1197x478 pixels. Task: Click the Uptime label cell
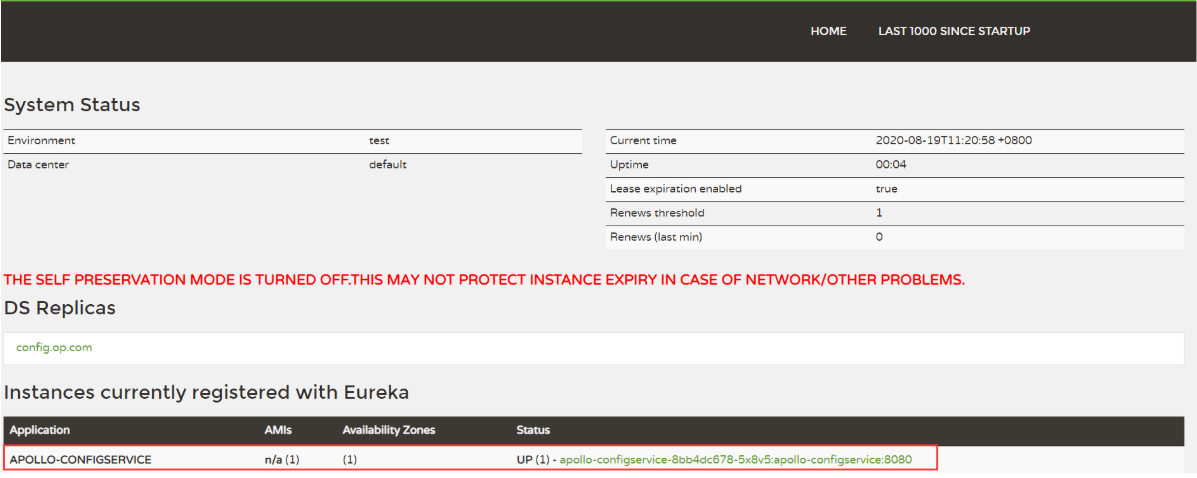pyautogui.click(x=628, y=164)
